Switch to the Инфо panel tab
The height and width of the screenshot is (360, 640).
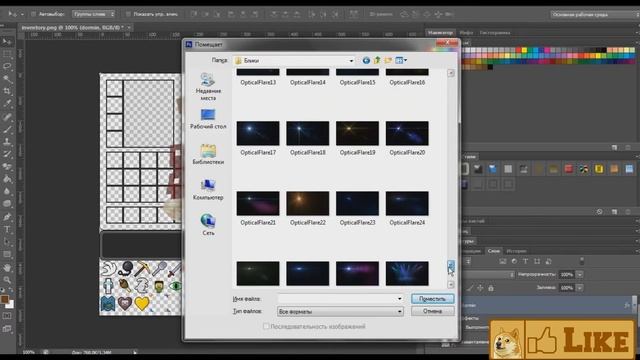[x=466, y=33]
